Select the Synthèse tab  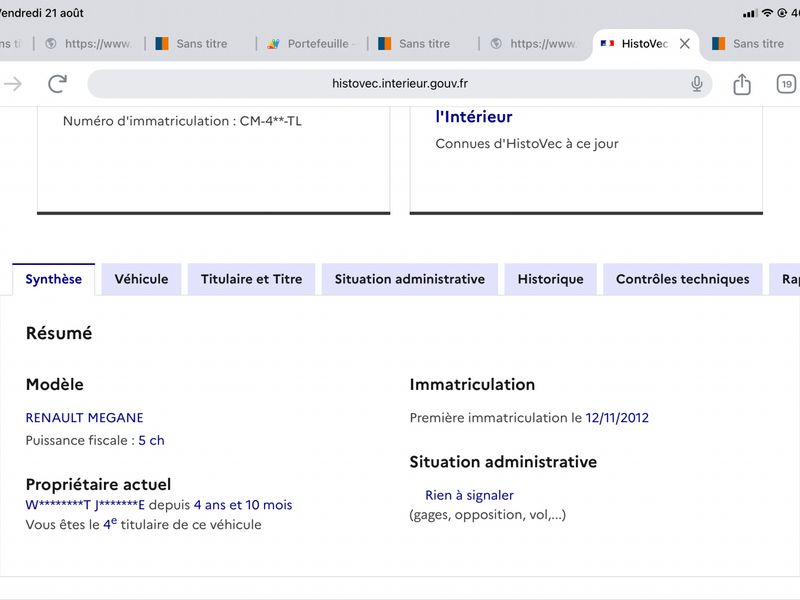[x=54, y=279]
